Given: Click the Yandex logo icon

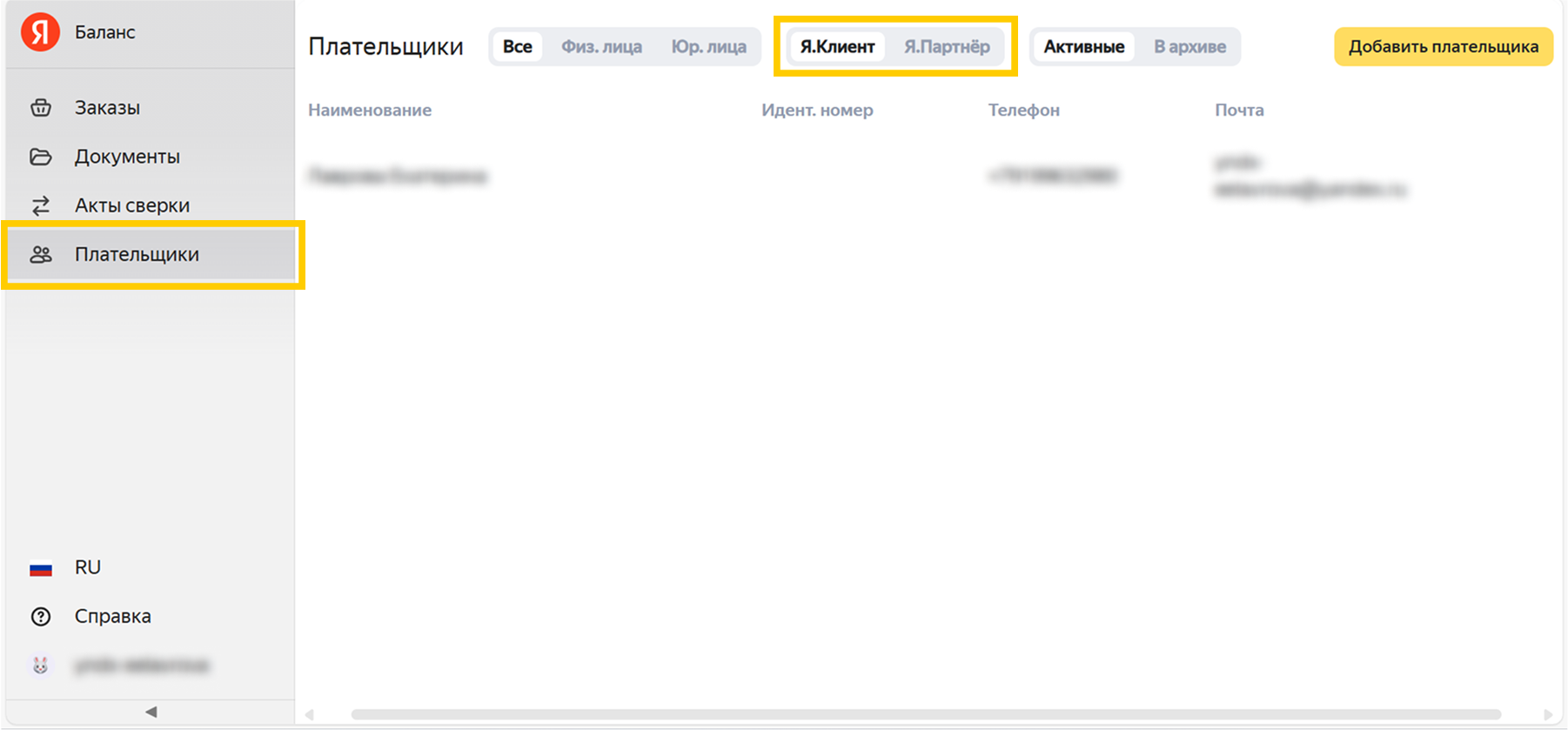Looking at the screenshot, I should [40, 32].
